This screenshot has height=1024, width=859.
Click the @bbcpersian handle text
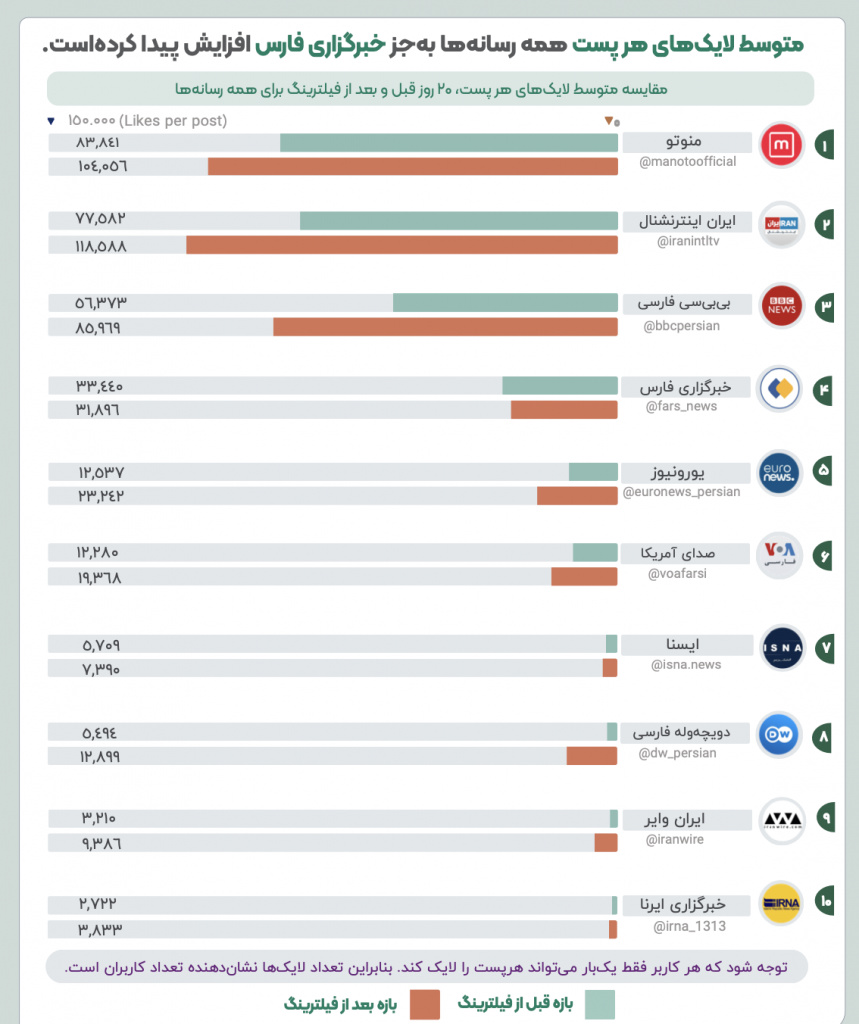[683, 326]
